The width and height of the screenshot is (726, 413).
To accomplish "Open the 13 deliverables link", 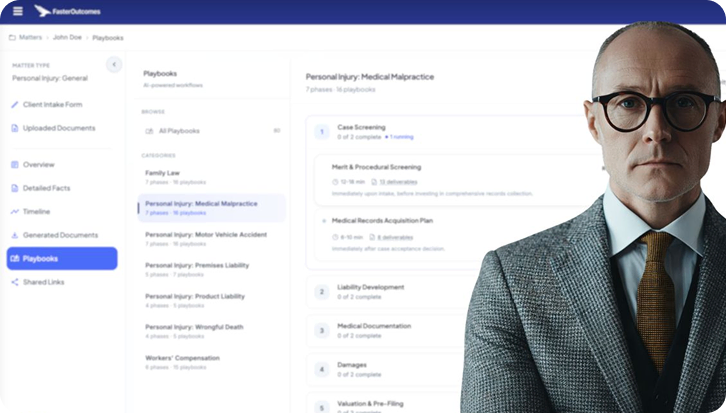I will pyautogui.click(x=398, y=182).
